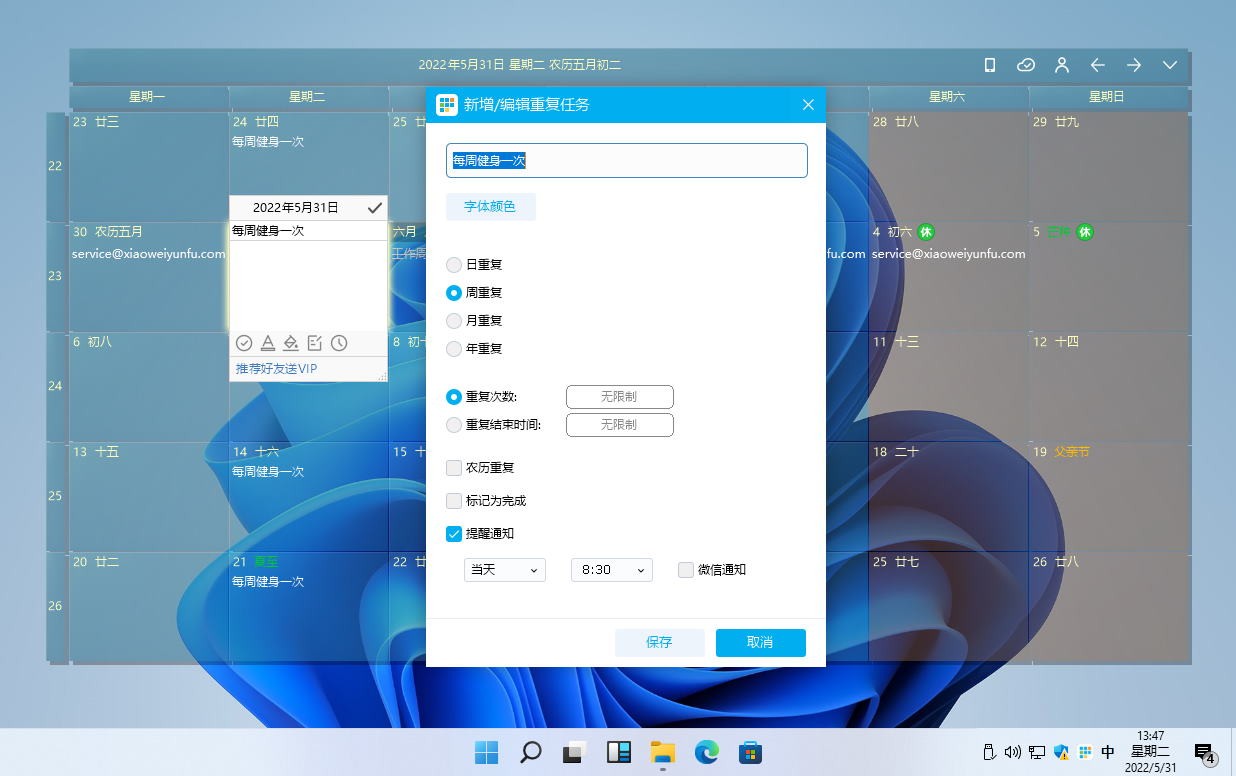1236x776 pixels.
Task: Select the 周重复 weekly repeat option
Action: click(454, 292)
